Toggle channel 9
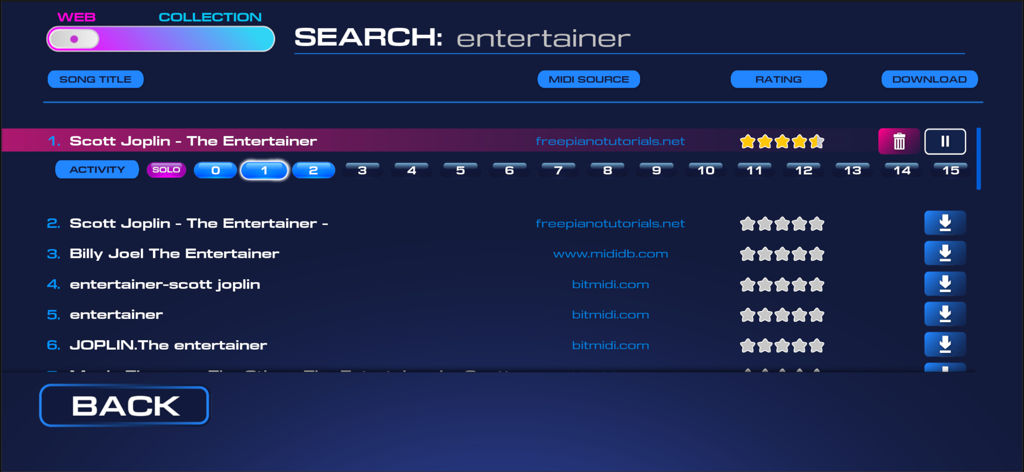The image size is (1024, 472). point(656,170)
